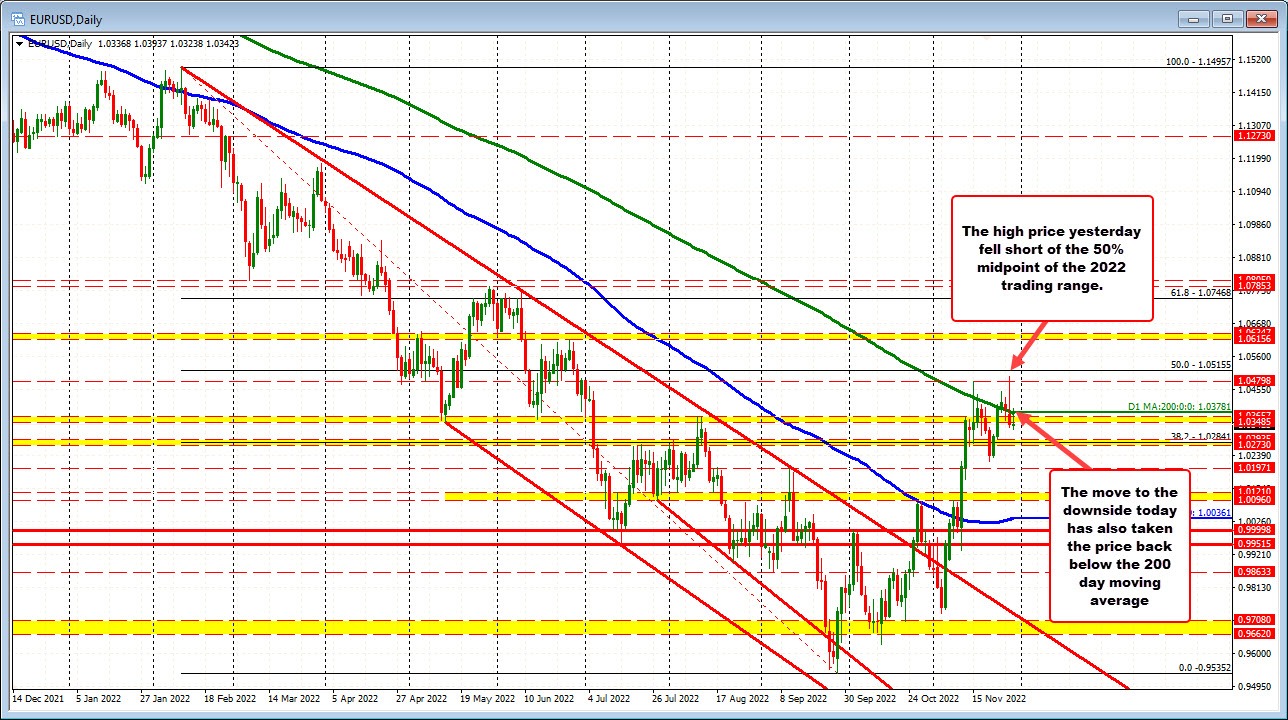The width and height of the screenshot is (1288, 720).
Task: Click the annotation about yesterday's high price
Action: click(x=1052, y=258)
